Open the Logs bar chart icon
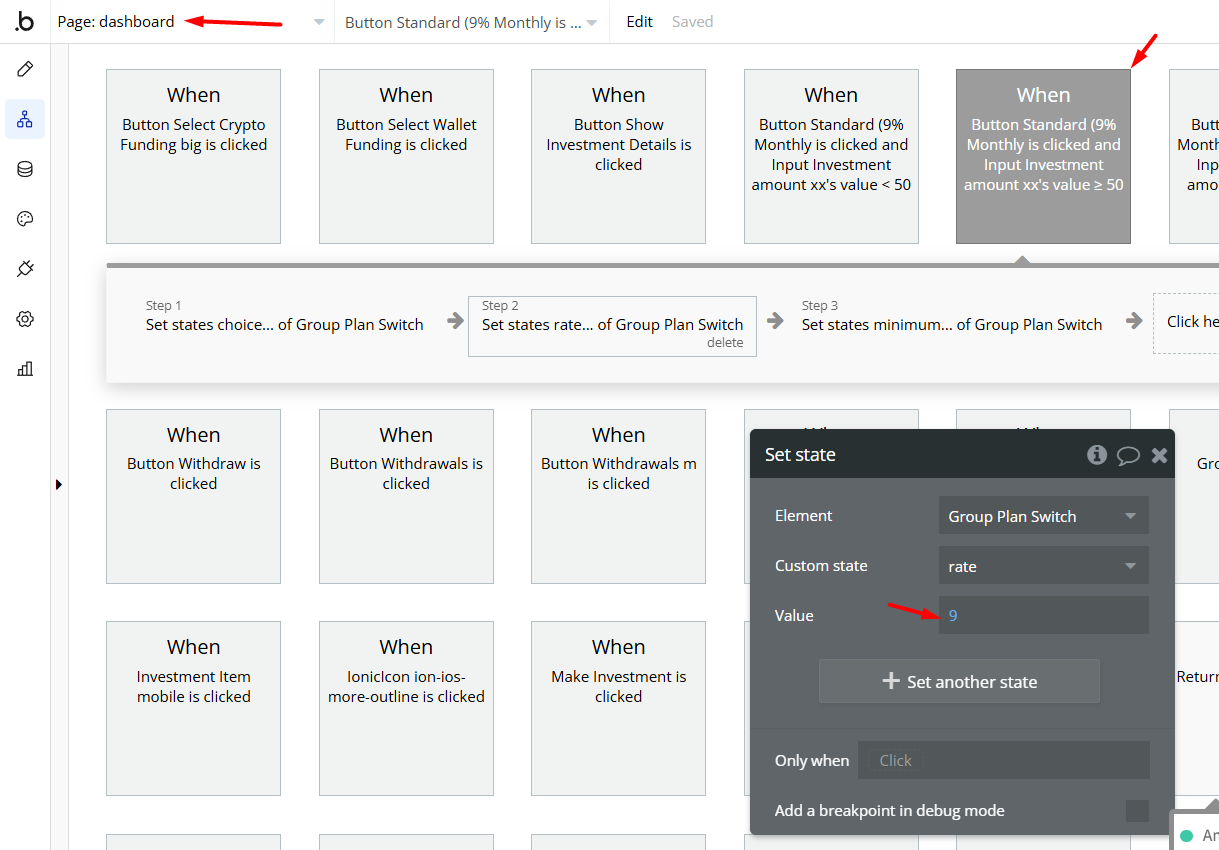The image size is (1219, 850). pyautogui.click(x=25, y=369)
